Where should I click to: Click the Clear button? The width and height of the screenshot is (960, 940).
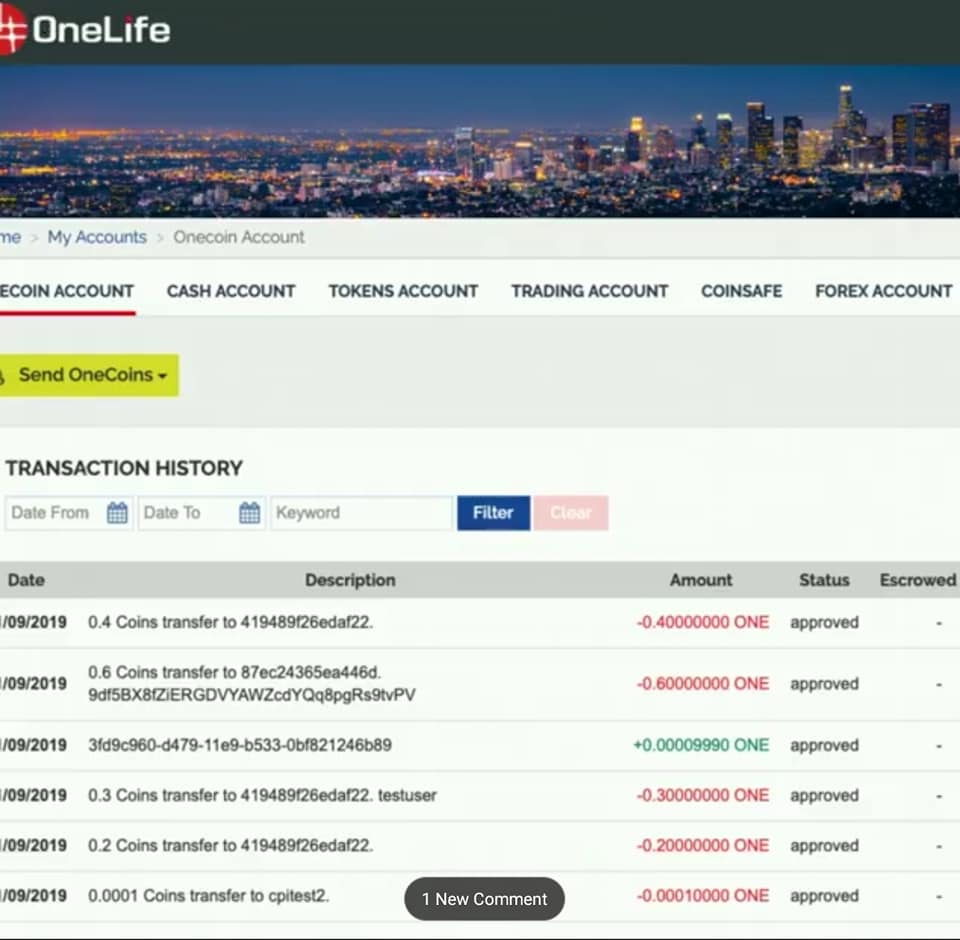click(571, 513)
